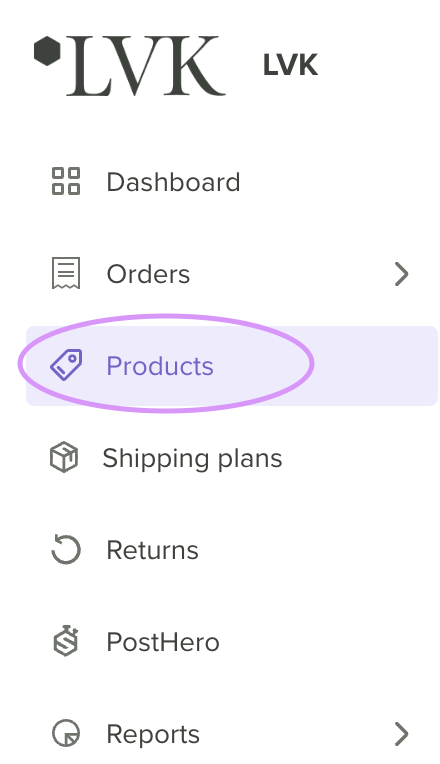Click the LVK serif logo image
Viewport: 440px width, 764px height.
pyautogui.click(x=130, y=65)
